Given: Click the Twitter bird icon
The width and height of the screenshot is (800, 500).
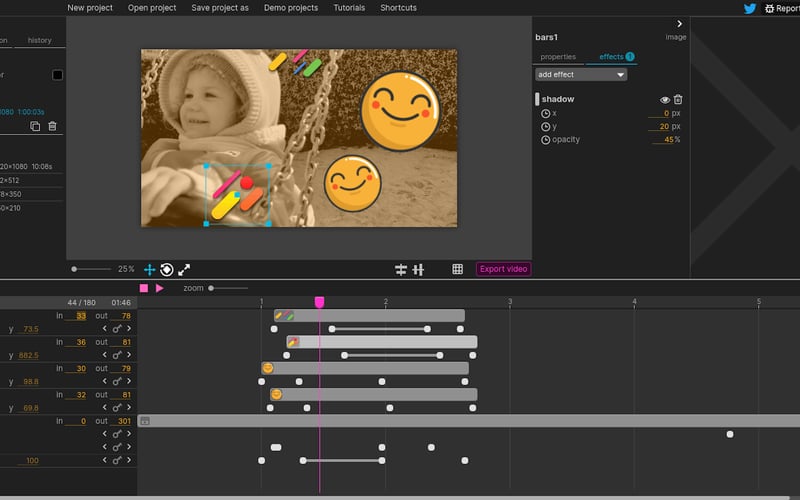Looking at the screenshot, I should click(x=750, y=8).
